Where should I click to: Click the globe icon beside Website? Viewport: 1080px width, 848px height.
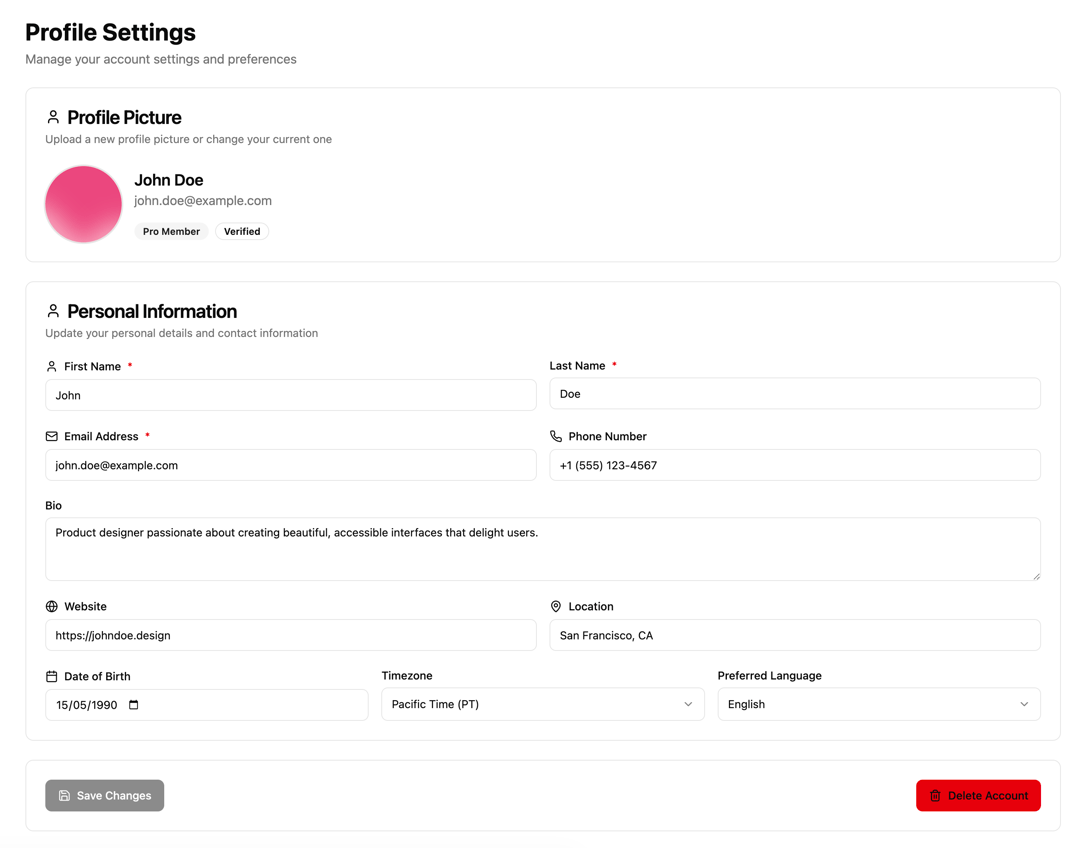[x=52, y=606]
